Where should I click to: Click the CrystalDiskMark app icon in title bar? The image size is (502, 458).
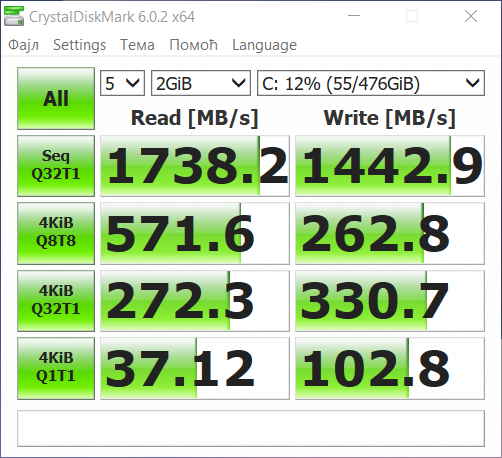click(14, 16)
